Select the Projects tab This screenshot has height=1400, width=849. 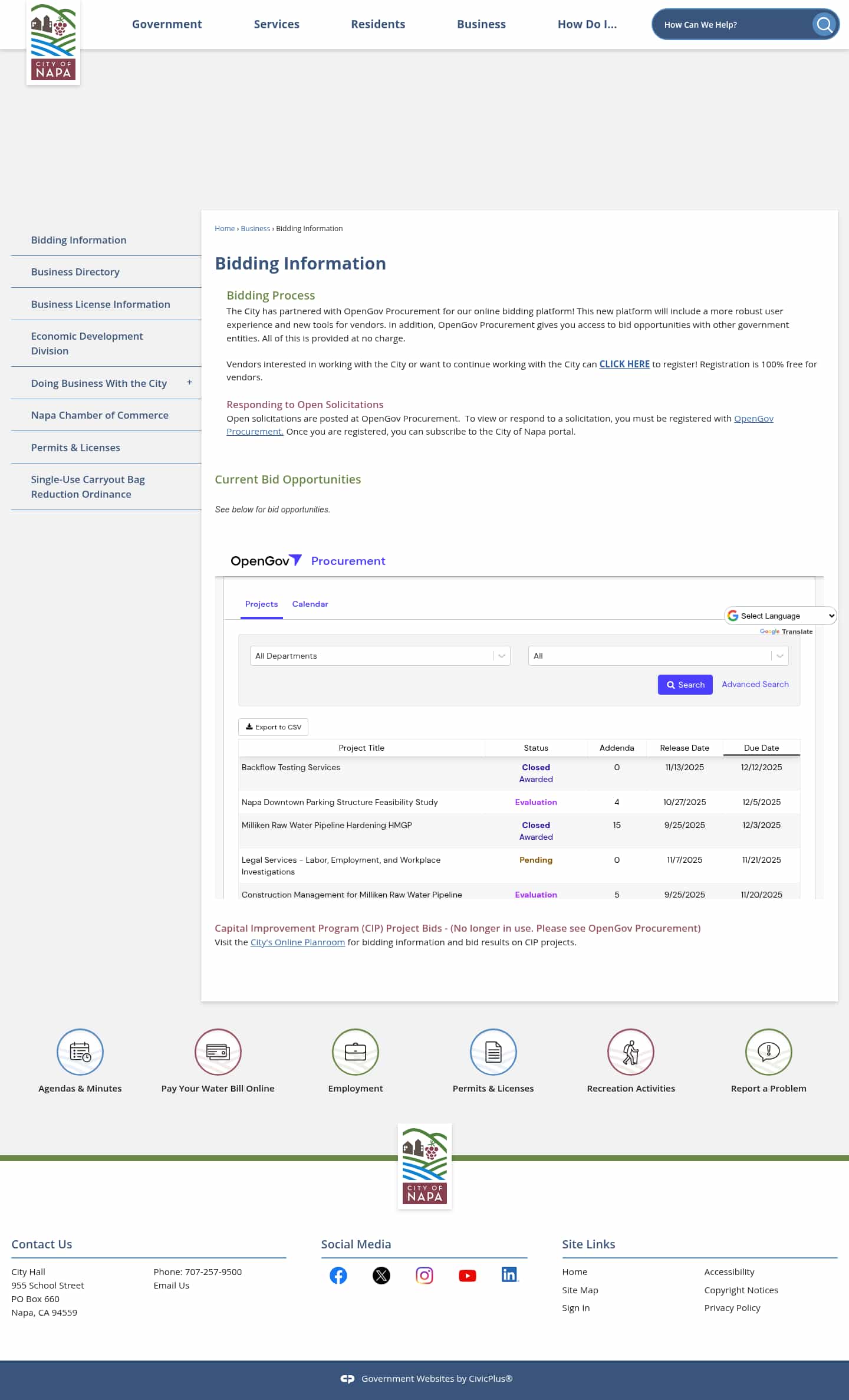click(x=261, y=604)
